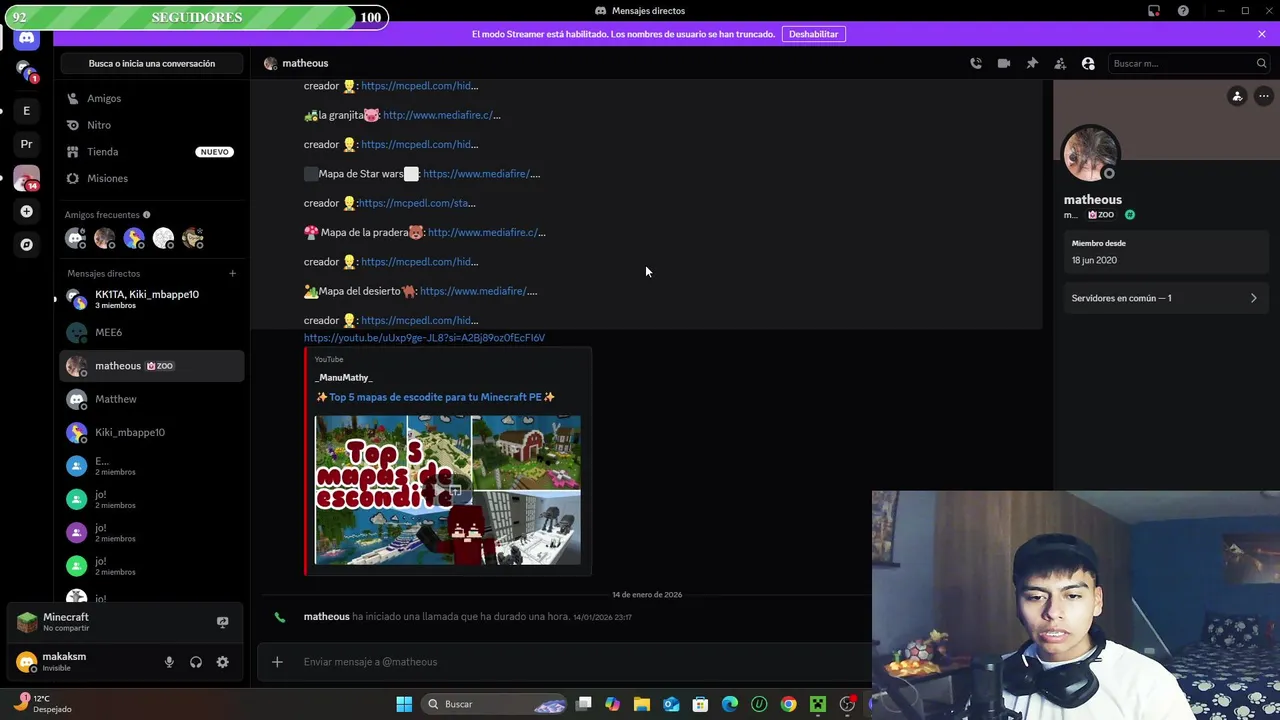Open Mapa del desierto mediafire link
1280x720 pixels.
[478, 291]
